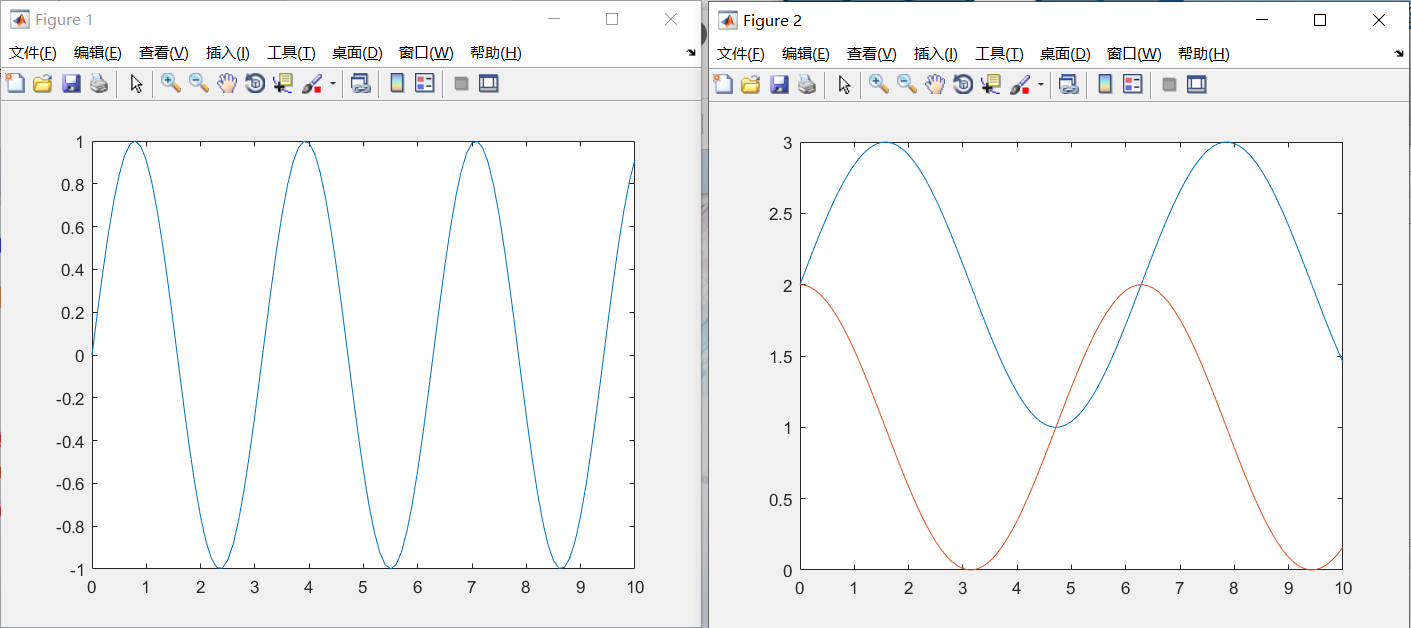Activate Zoom In tool in Figure 2
Viewport: 1411px width, 628px height.
click(879, 85)
